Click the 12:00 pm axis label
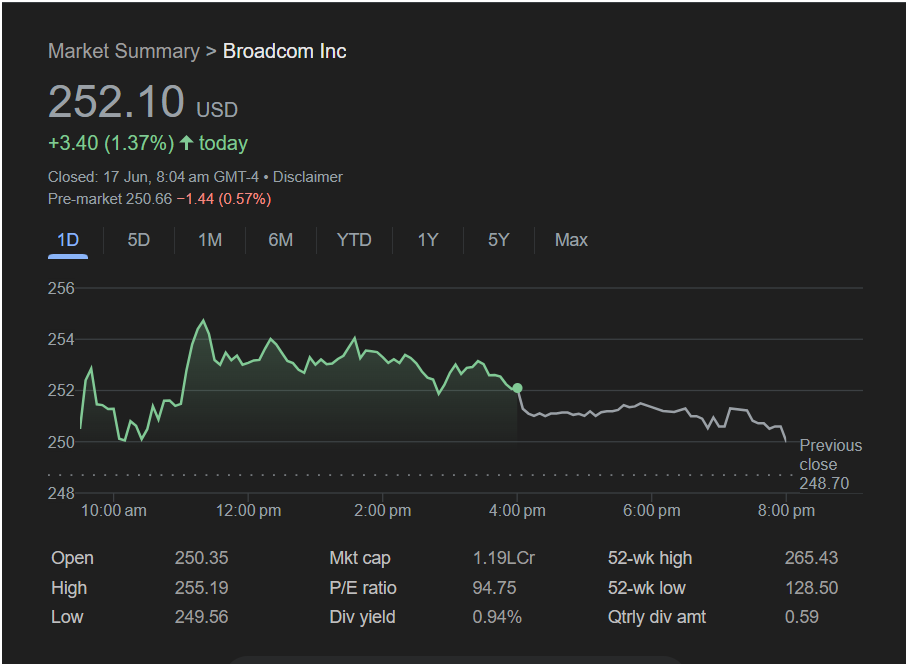908x666 pixels. pos(248,511)
